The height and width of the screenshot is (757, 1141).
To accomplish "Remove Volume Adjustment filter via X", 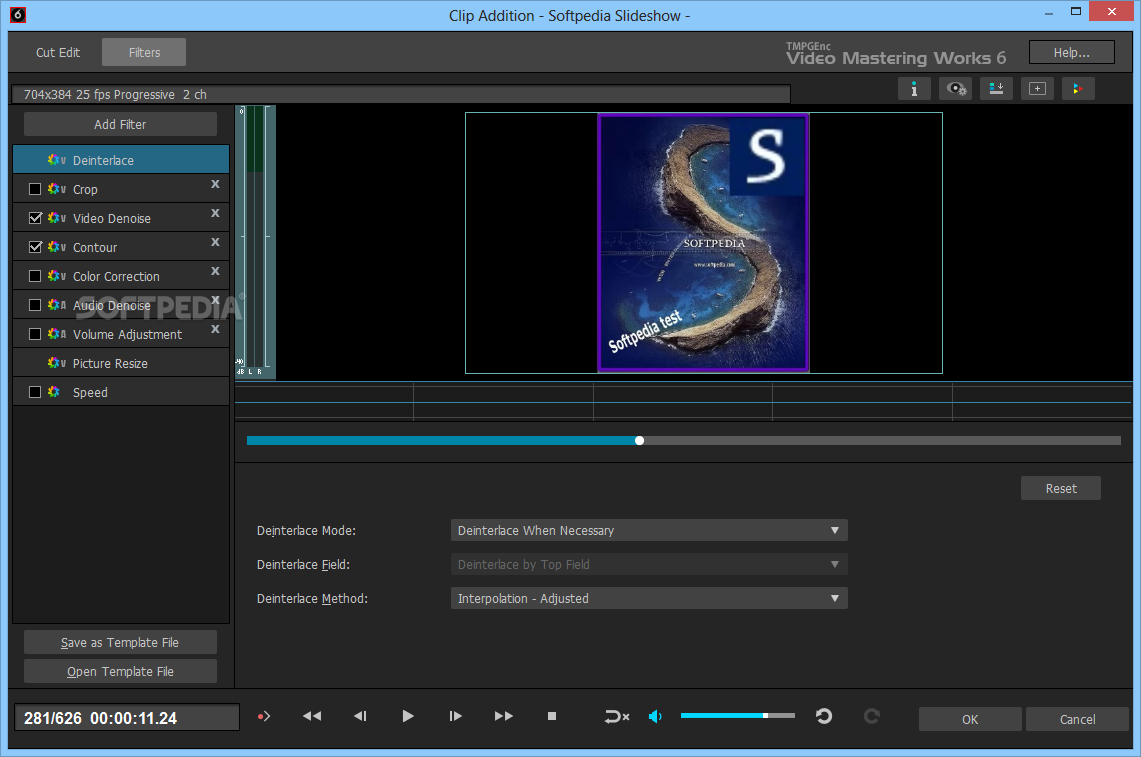I will pos(215,330).
